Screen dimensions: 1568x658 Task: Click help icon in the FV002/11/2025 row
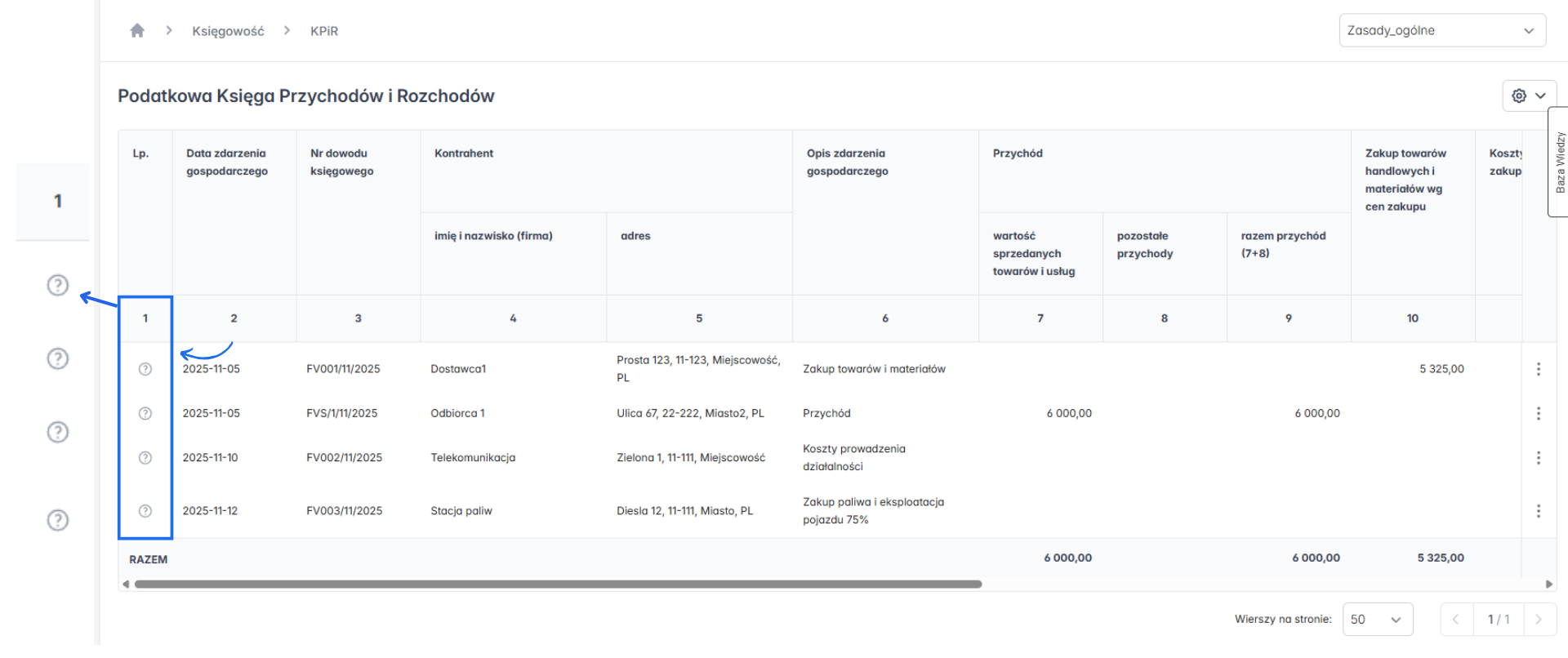(145, 457)
